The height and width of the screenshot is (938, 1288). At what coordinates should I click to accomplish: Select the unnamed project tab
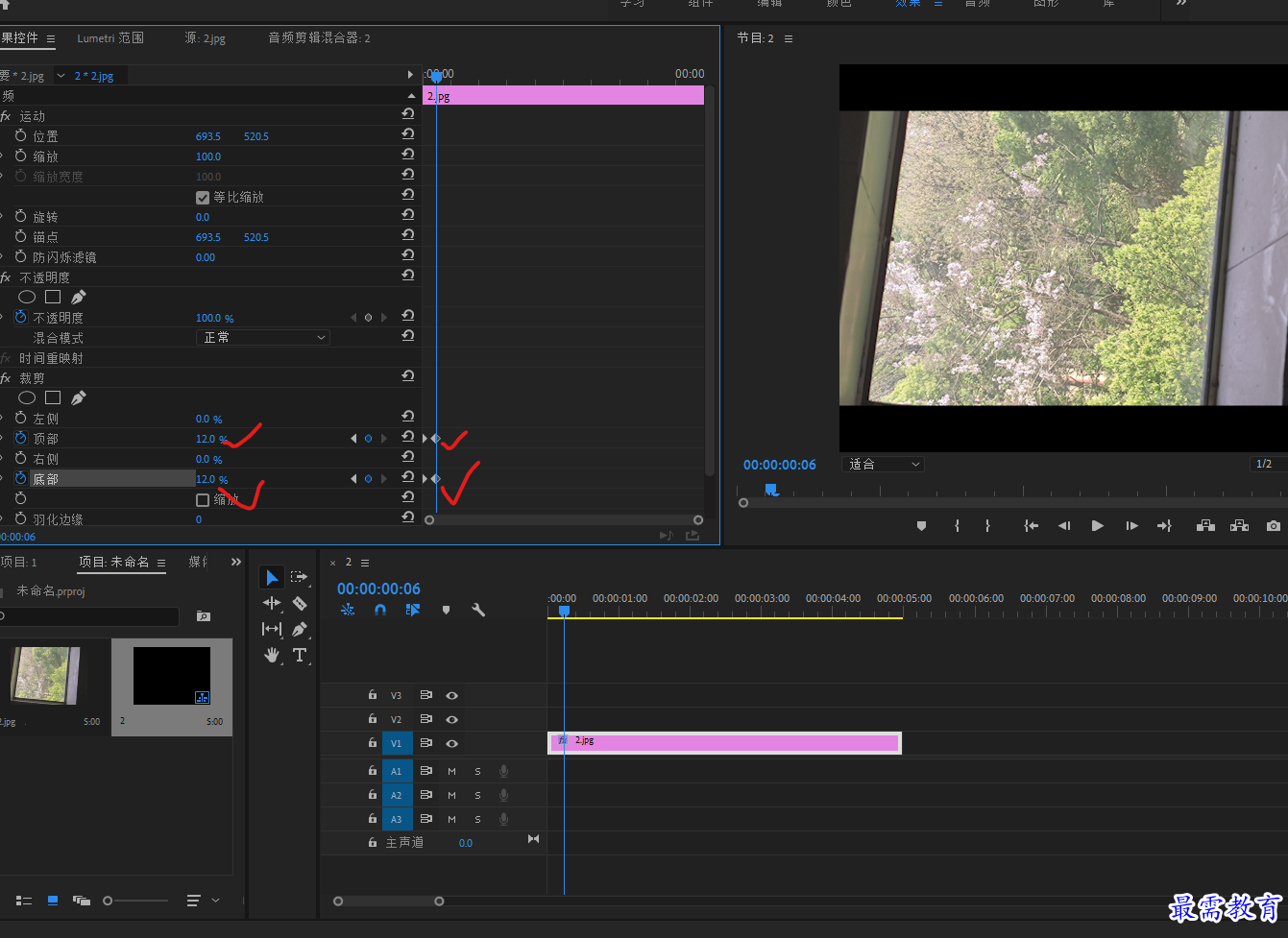114,562
